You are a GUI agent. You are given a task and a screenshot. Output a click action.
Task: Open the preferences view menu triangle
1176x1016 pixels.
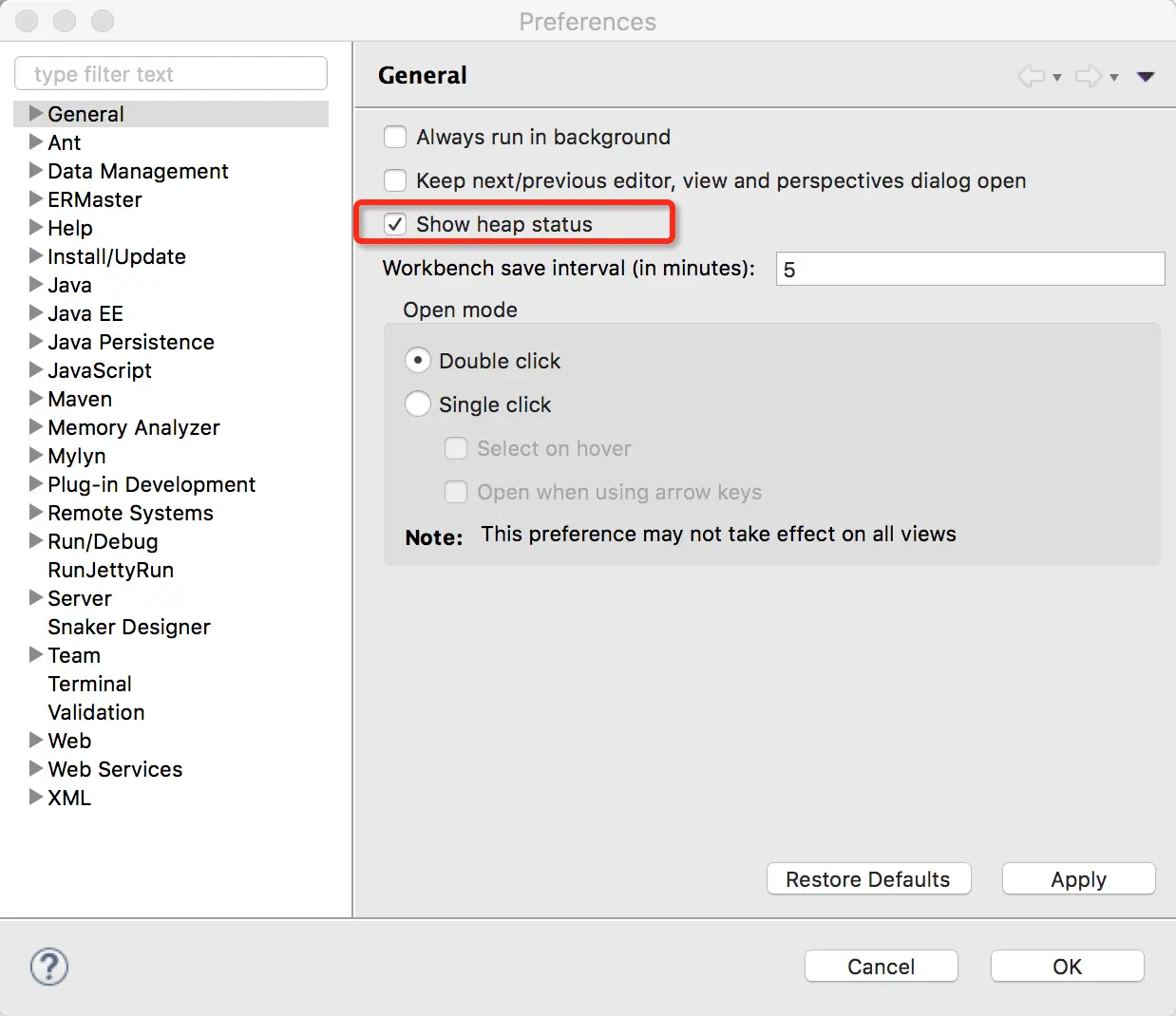tap(1146, 77)
